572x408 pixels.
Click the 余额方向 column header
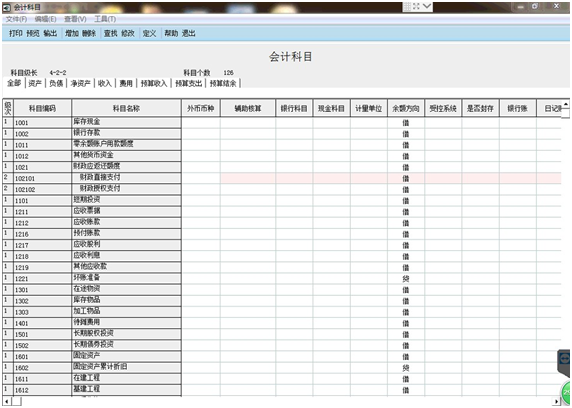click(x=406, y=108)
